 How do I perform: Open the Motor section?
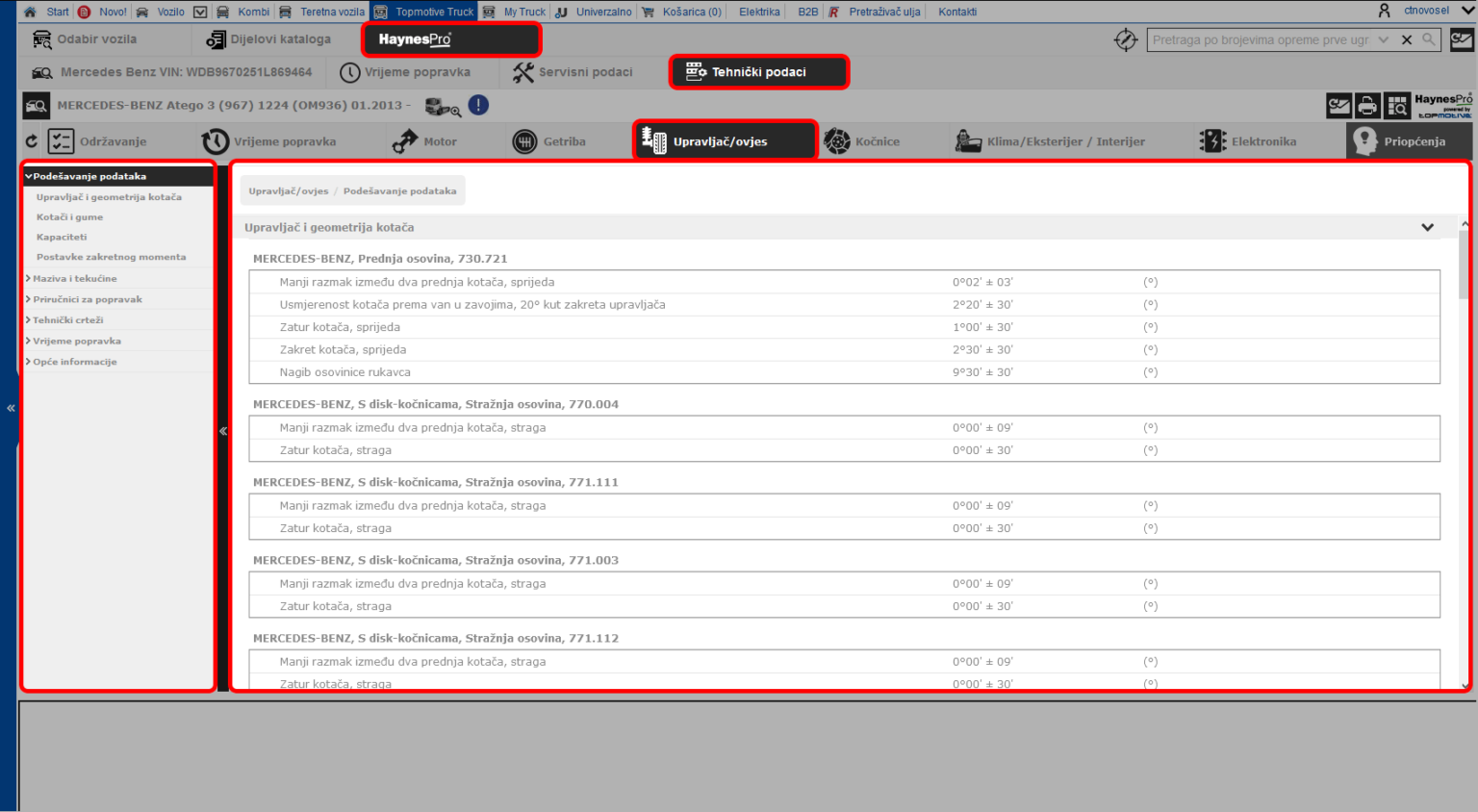point(424,141)
